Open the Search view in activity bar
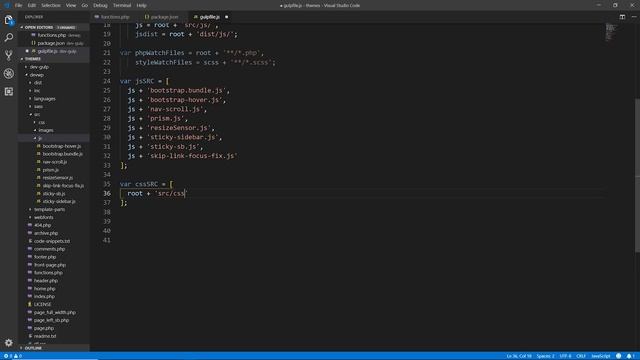Viewport: 640px width, 360px height. [9, 38]
